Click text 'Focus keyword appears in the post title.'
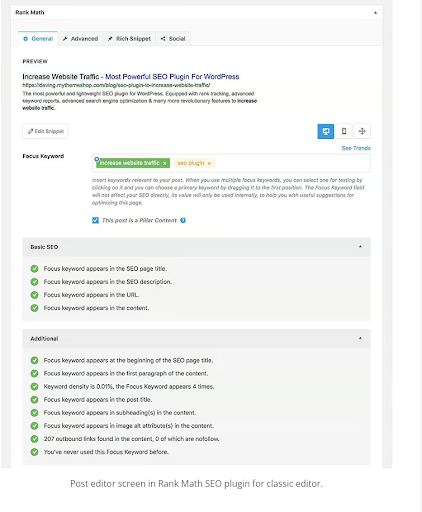 click(x=98, y=400)
